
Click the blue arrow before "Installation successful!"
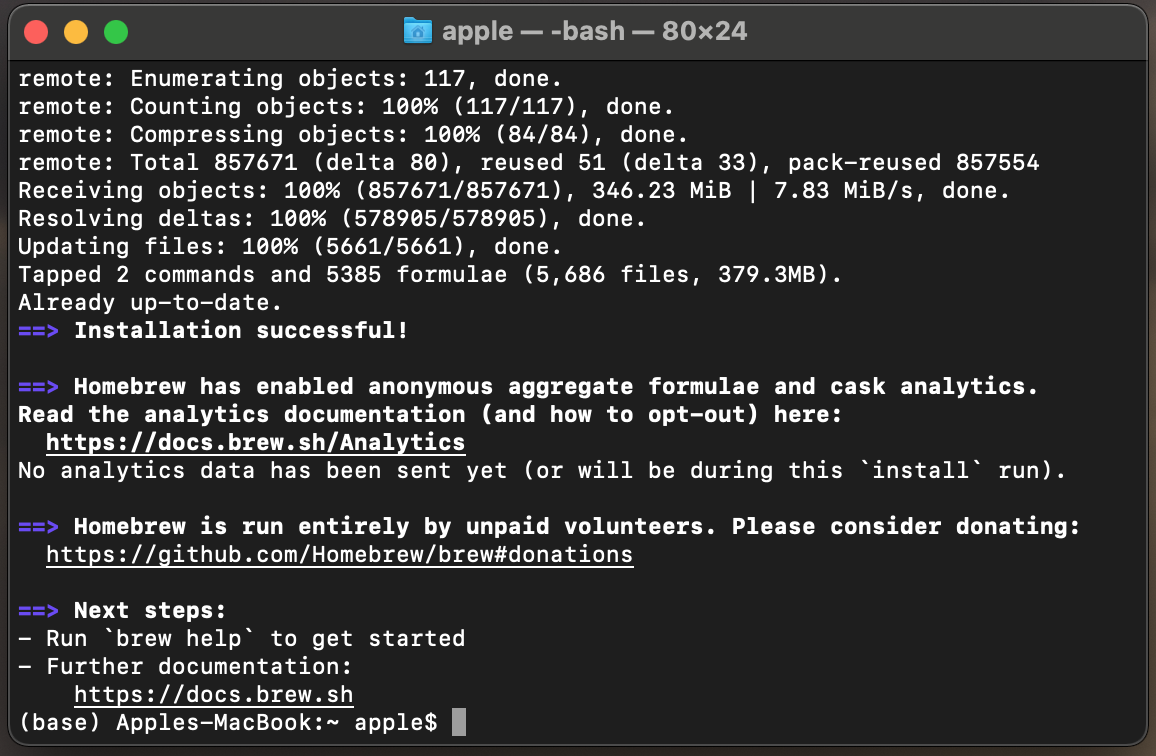pyautogui.click(x=39, y=331)
